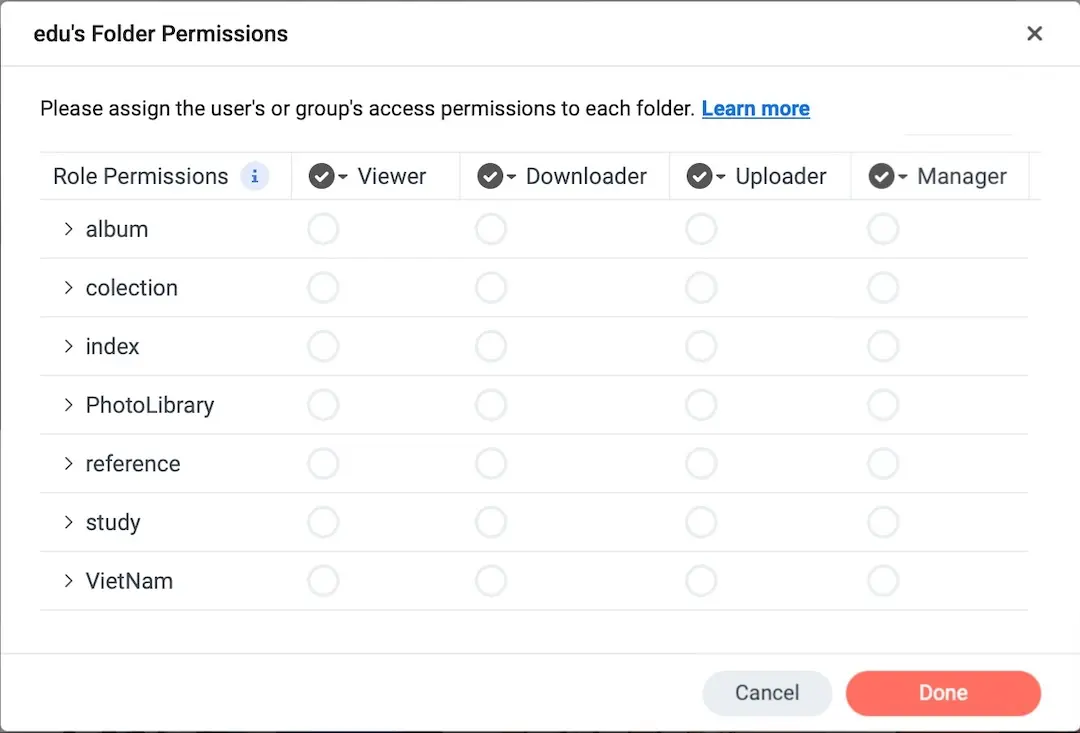Expand the VietNam folder tree
This screenshot has height=733, width=1080.
click(68, 581)
